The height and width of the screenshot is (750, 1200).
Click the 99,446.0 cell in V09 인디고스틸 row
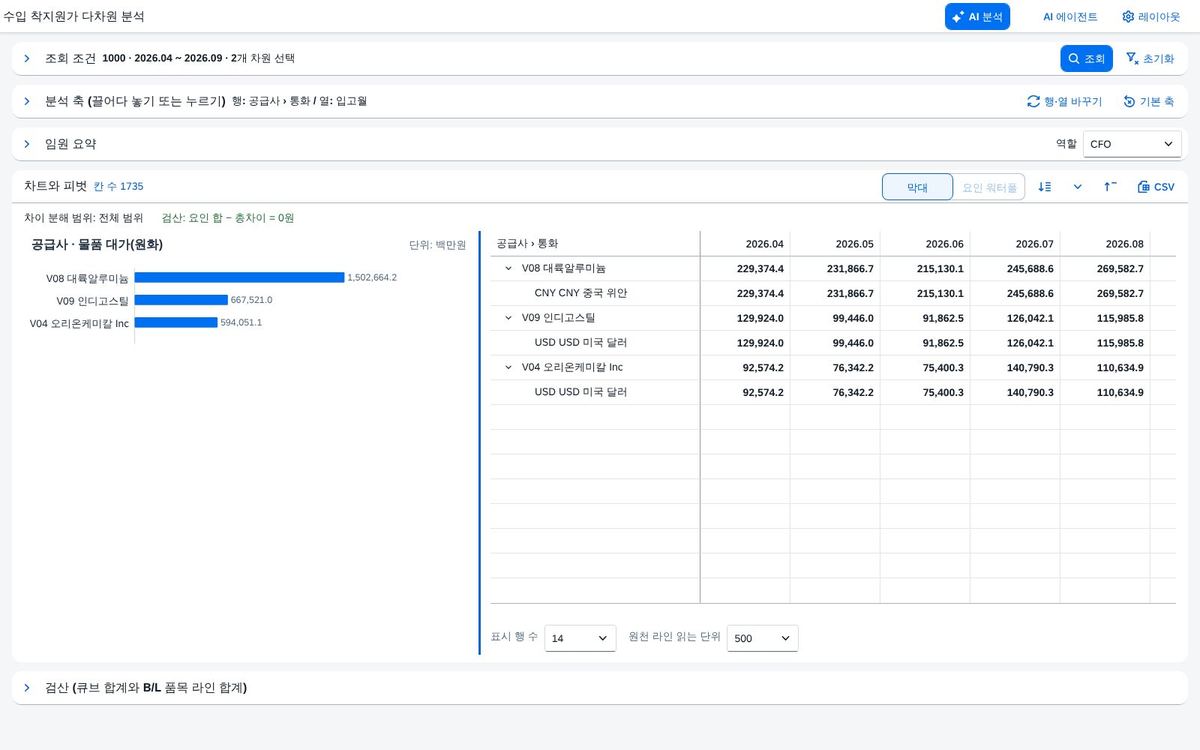tap(835, 318)
